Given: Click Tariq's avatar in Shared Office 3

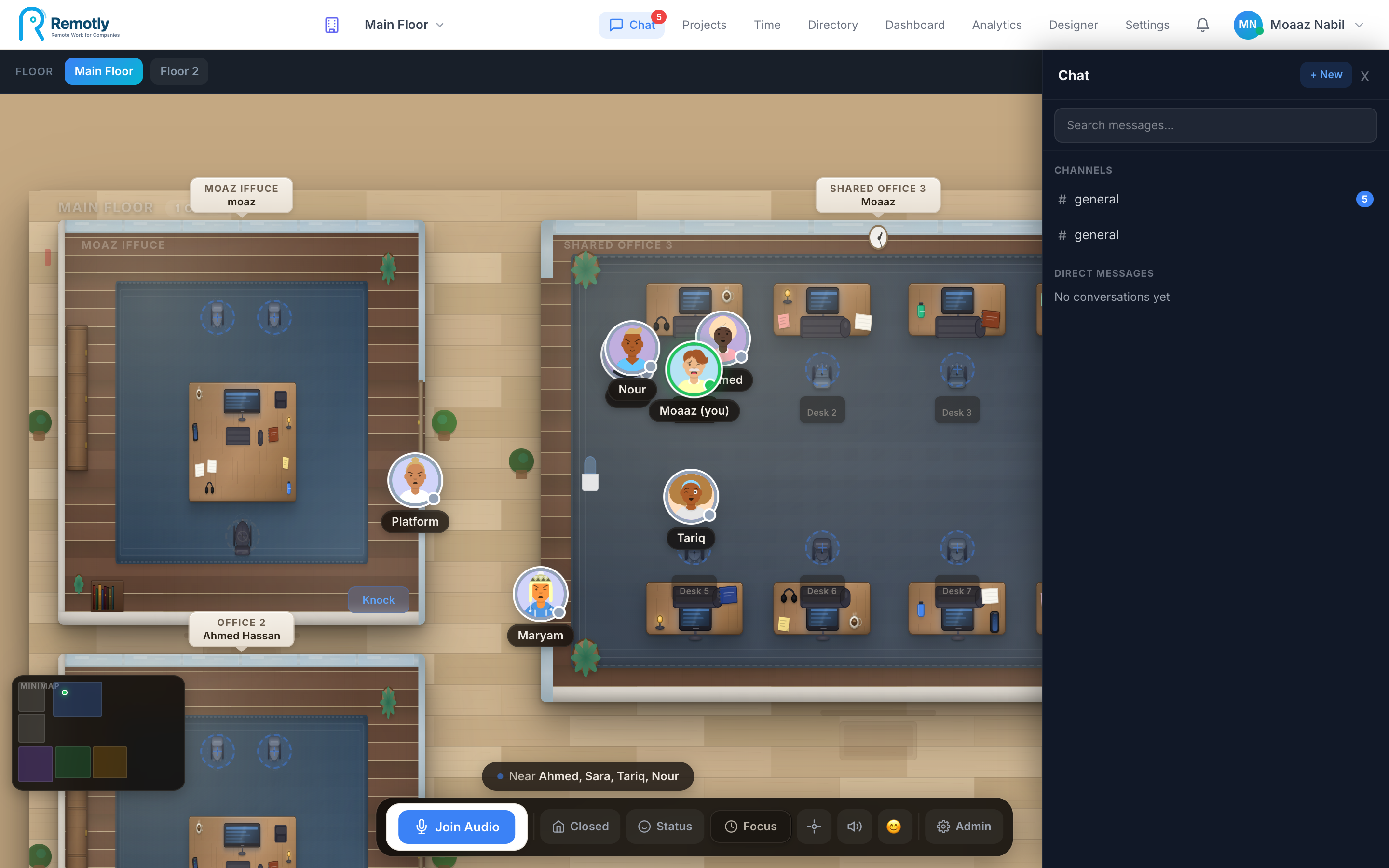Looking at the screenshot, I should click(x=691, y=497).
